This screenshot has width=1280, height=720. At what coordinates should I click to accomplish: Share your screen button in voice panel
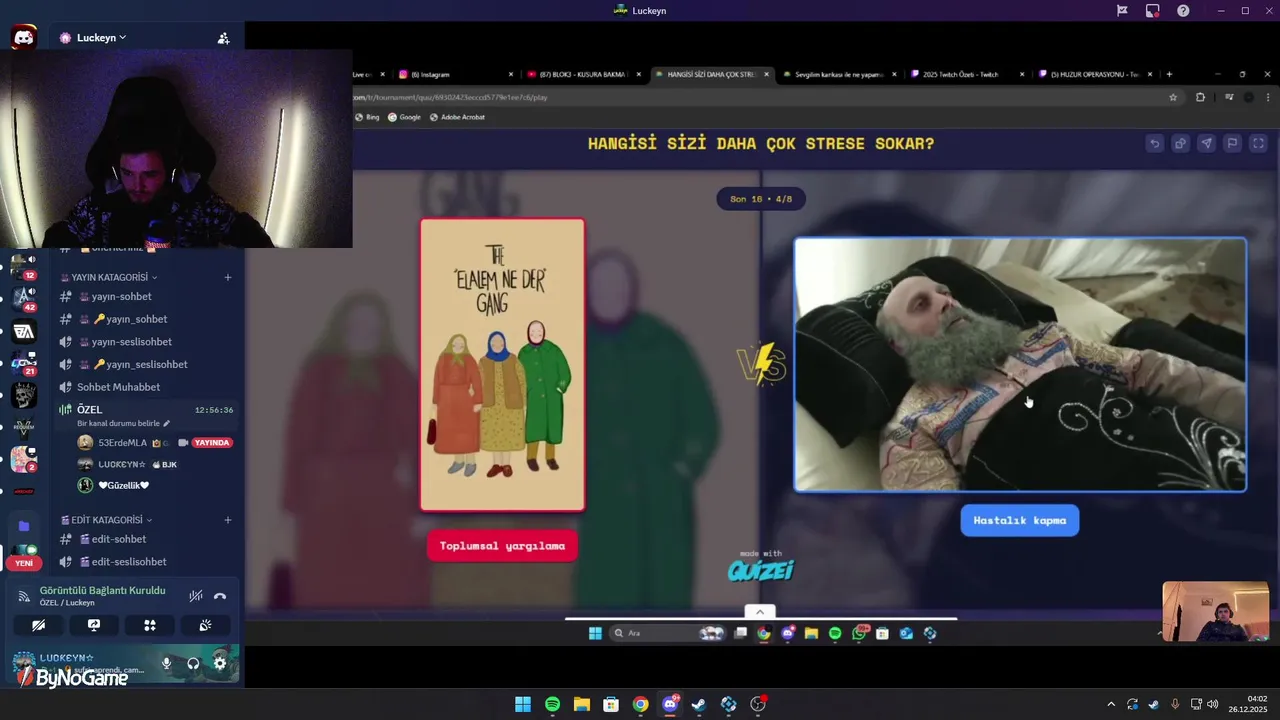click(x=94, y=625)
